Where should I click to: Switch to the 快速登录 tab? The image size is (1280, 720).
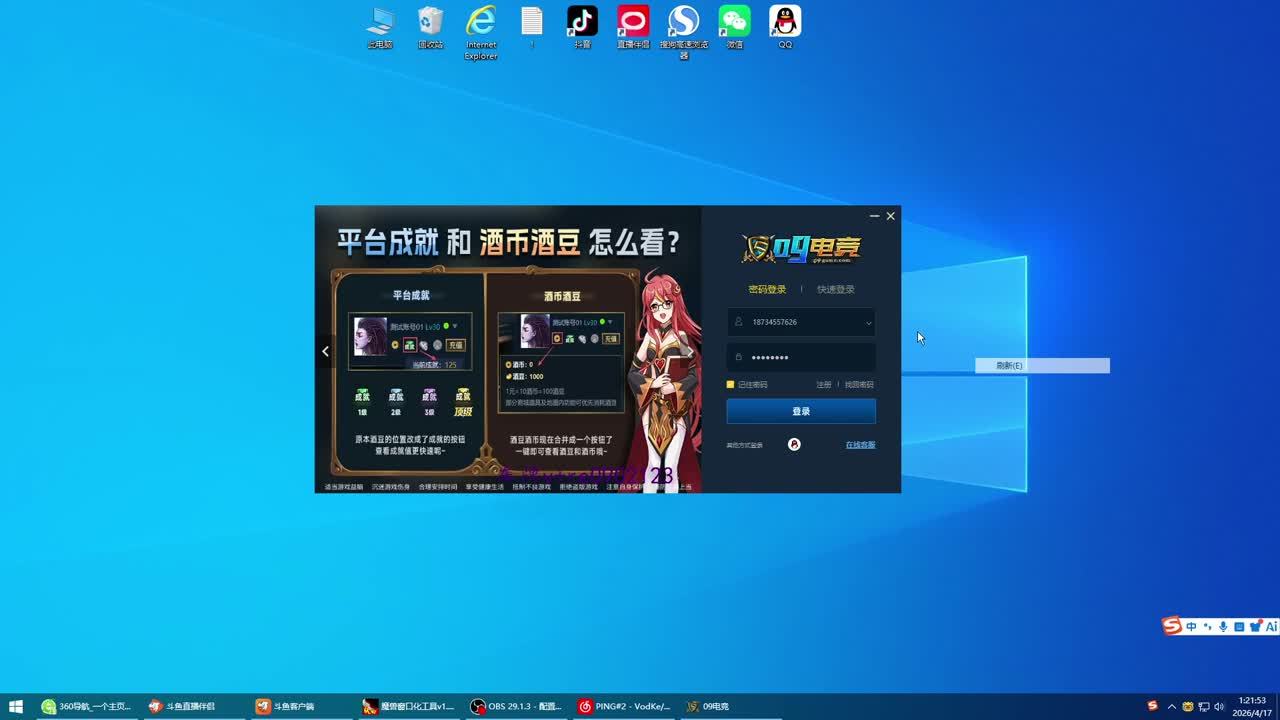(835, 290)
